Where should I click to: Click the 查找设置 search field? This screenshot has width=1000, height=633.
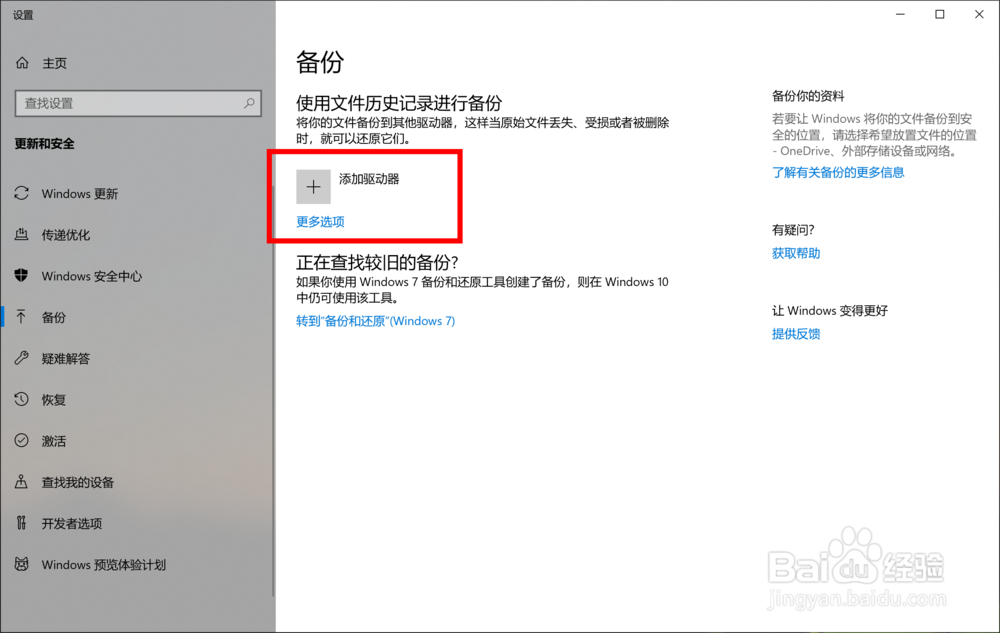coord(138,103)
